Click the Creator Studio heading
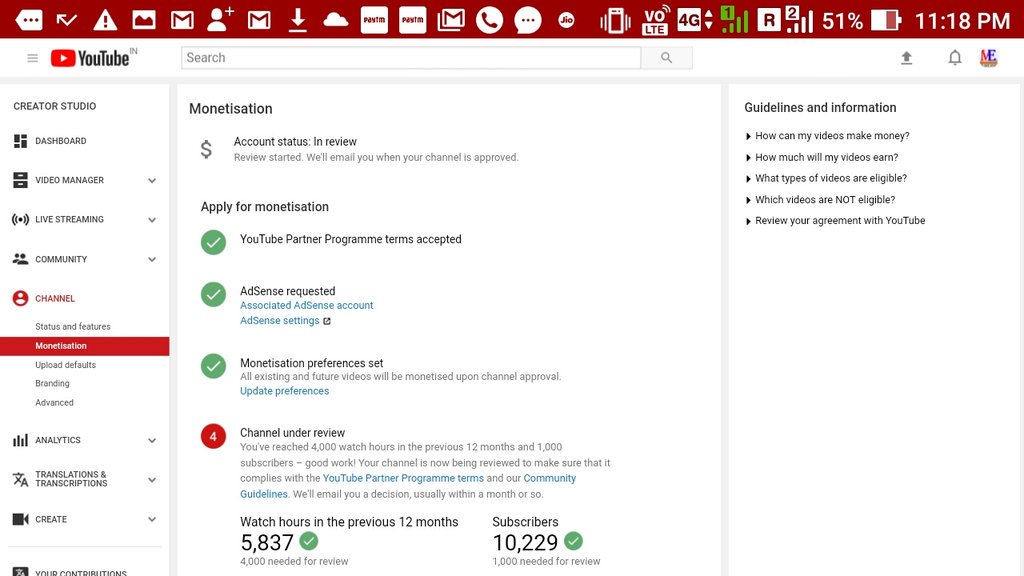1024x576 pixels. (x=55, y=106)
